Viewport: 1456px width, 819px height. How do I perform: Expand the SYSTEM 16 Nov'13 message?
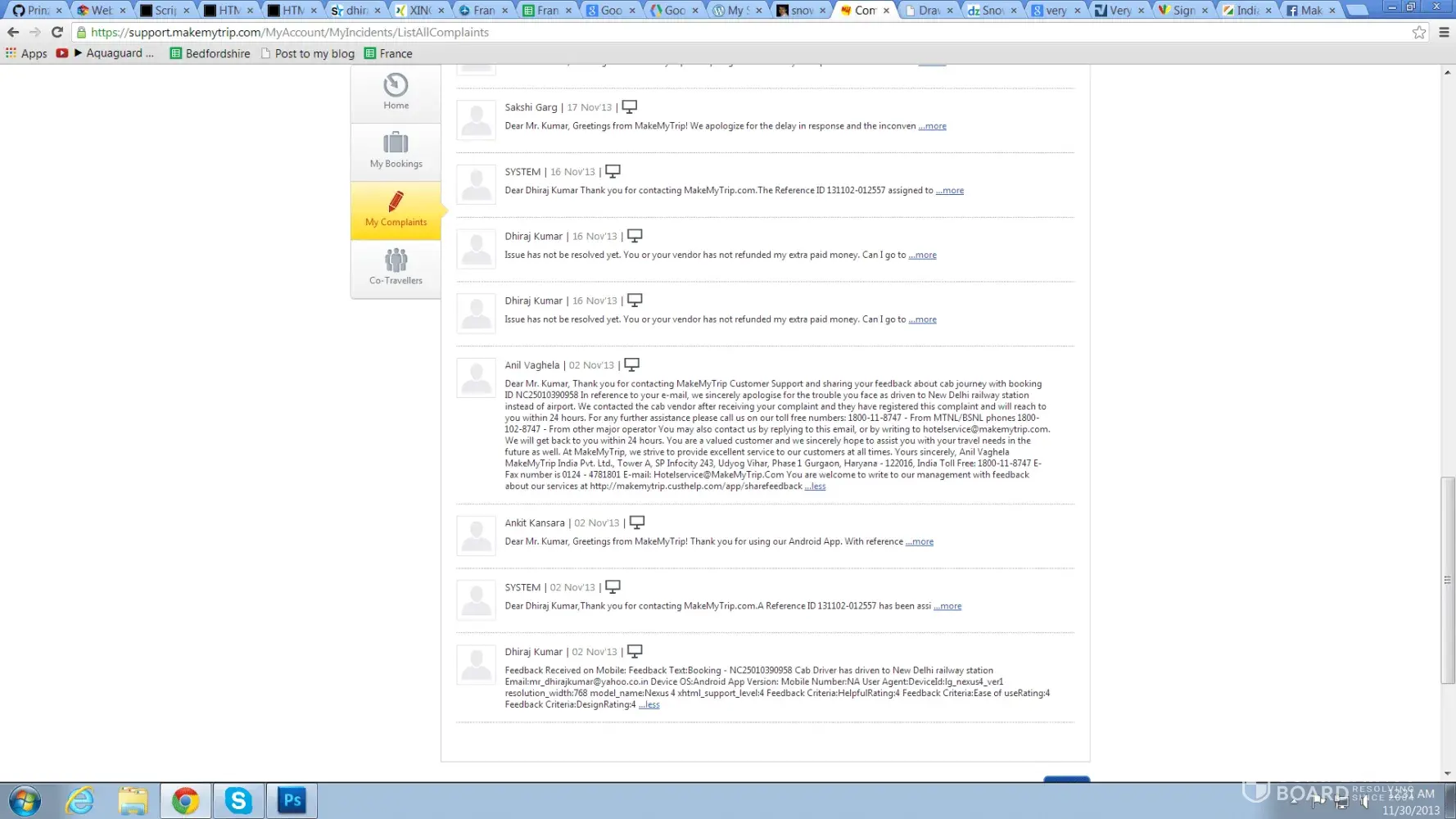point(950,190)
